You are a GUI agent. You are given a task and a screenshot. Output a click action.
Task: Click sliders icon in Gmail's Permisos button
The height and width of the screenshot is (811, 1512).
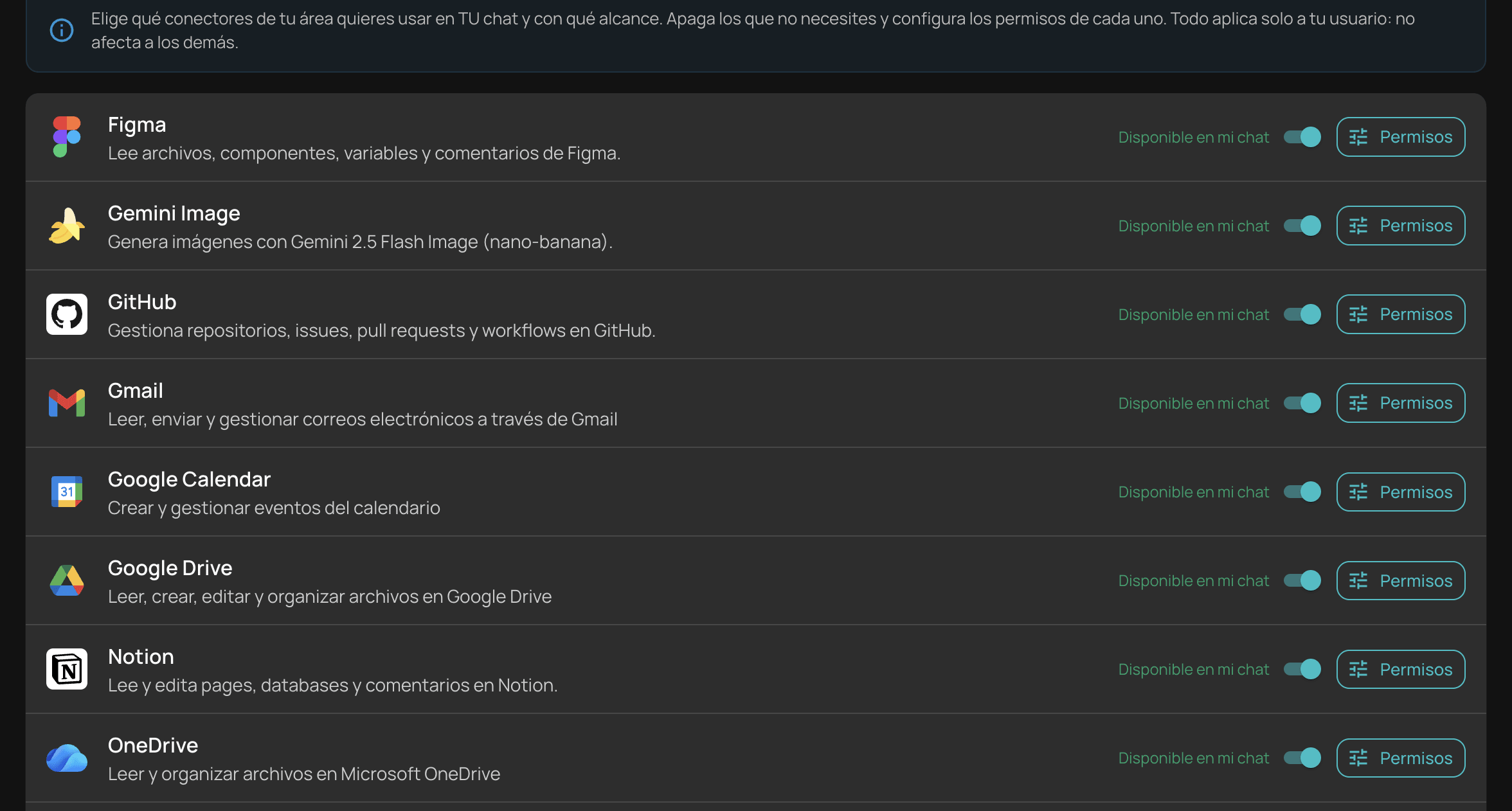pos(1358,403)
